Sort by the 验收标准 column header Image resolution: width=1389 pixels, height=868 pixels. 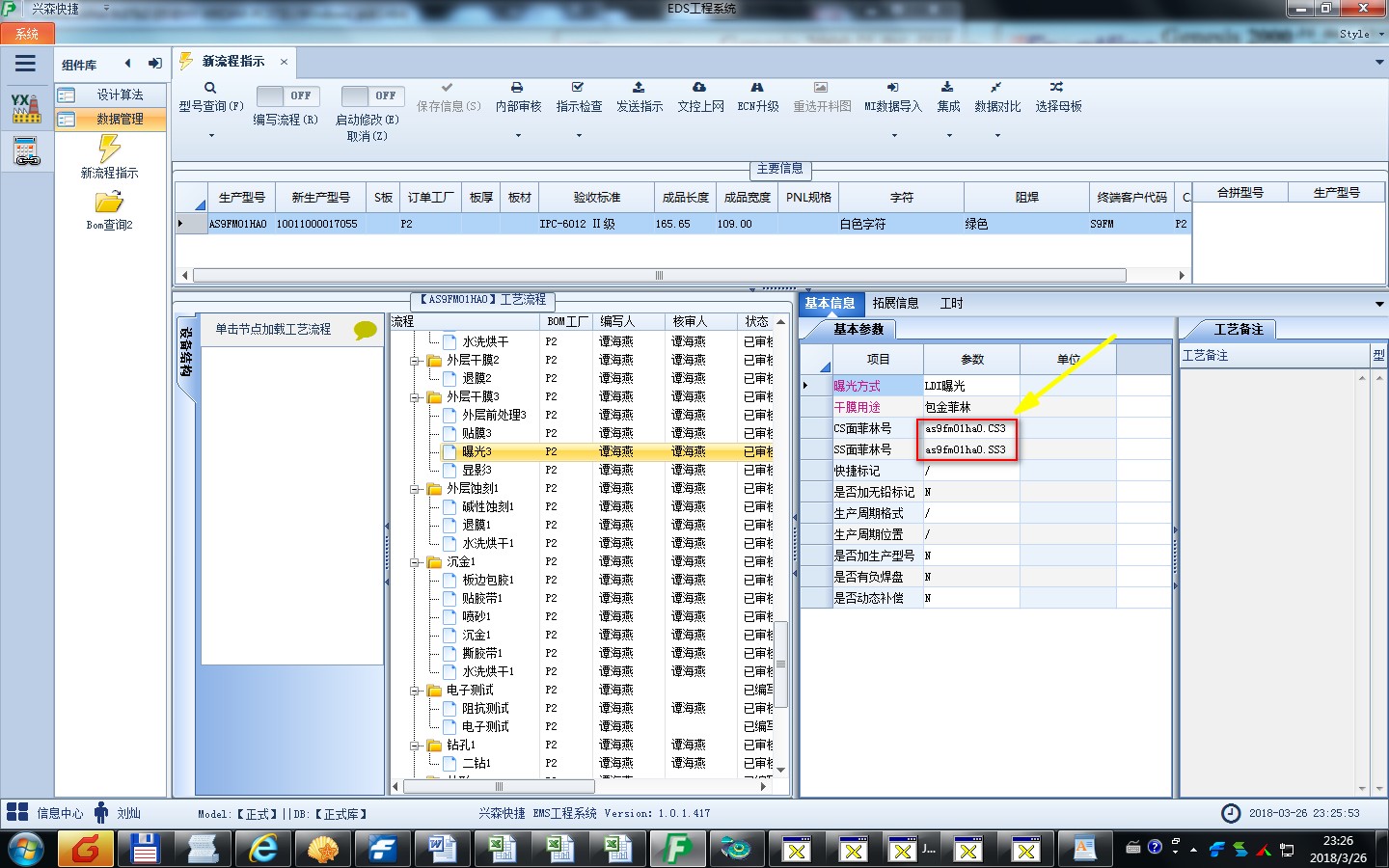(x=596, y=197)
